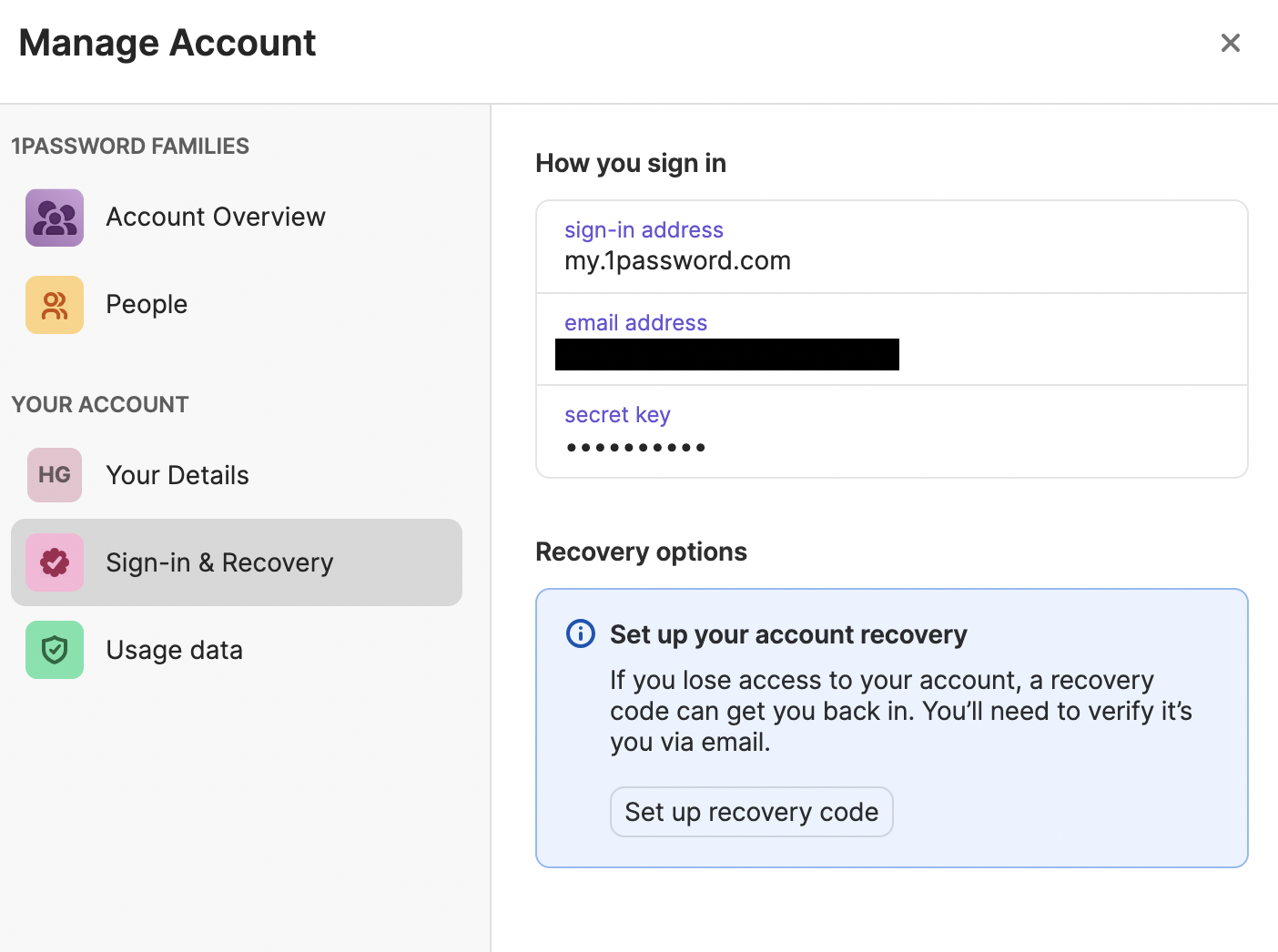1278x952 pixels.
Task: Navigate to the People section
Action: coord(147,305)
